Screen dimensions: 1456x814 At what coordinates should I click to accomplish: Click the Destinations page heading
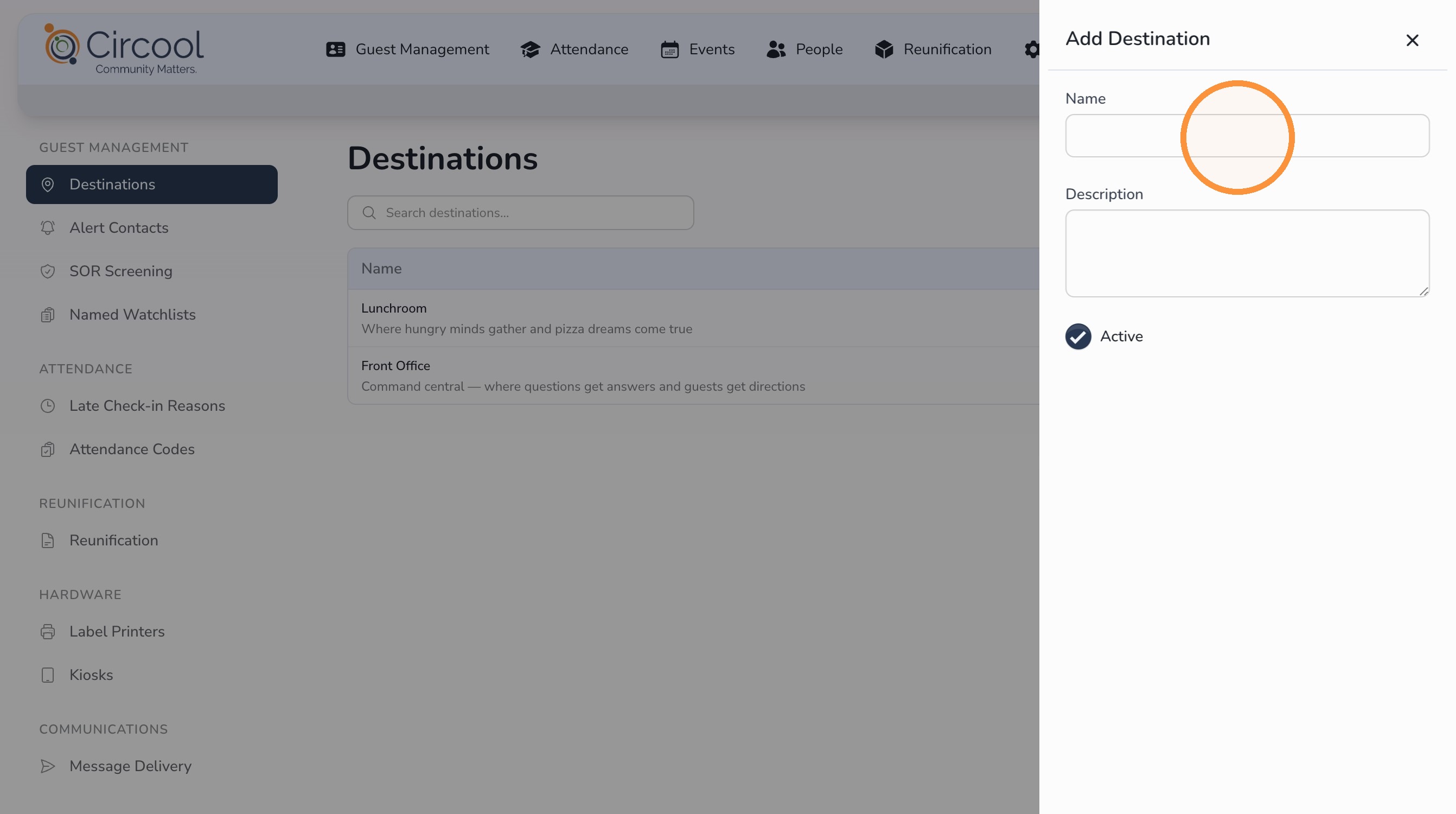click(x=443, y=159)
